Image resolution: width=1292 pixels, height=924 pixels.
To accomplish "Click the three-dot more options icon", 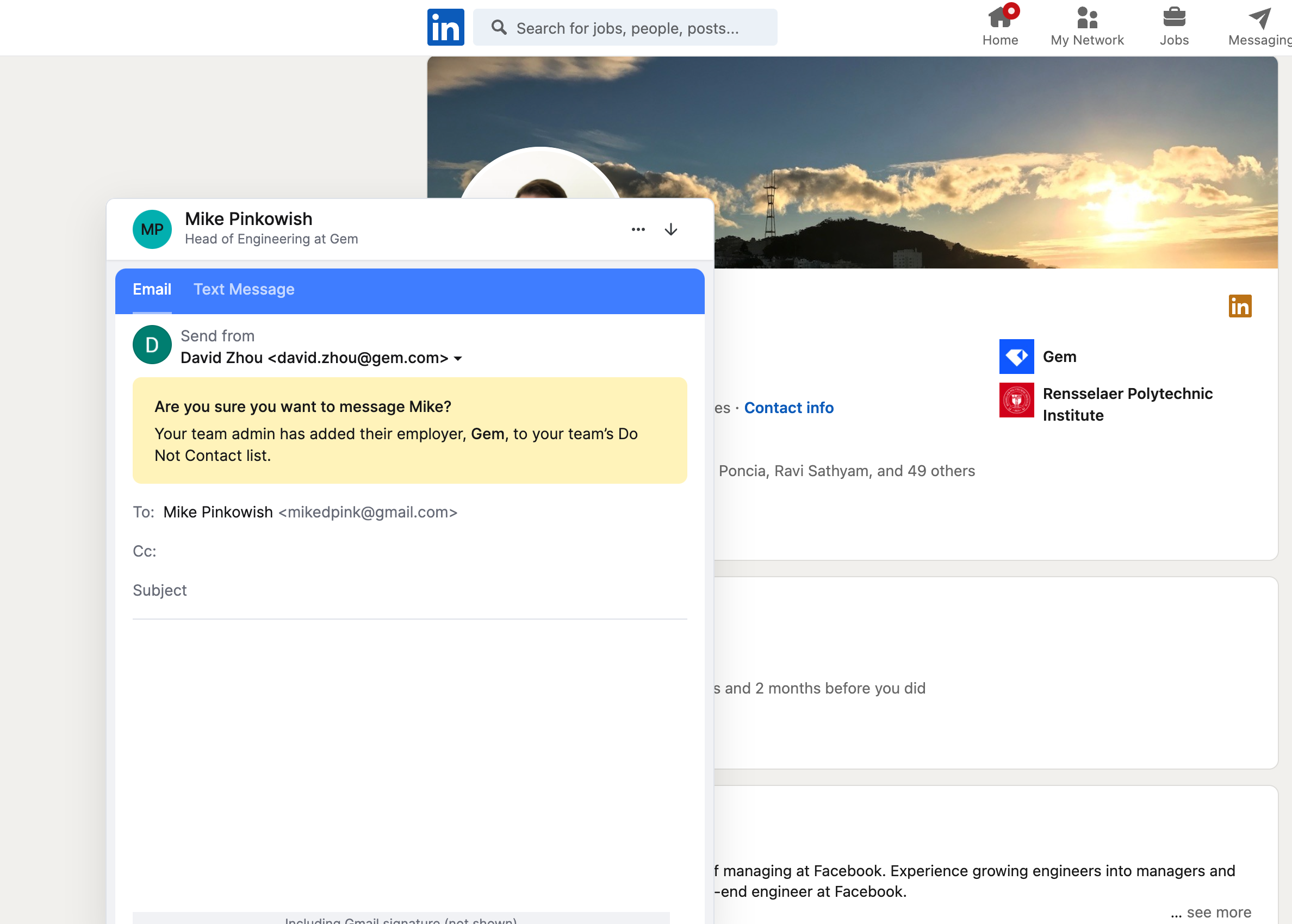I will [638, 229].
